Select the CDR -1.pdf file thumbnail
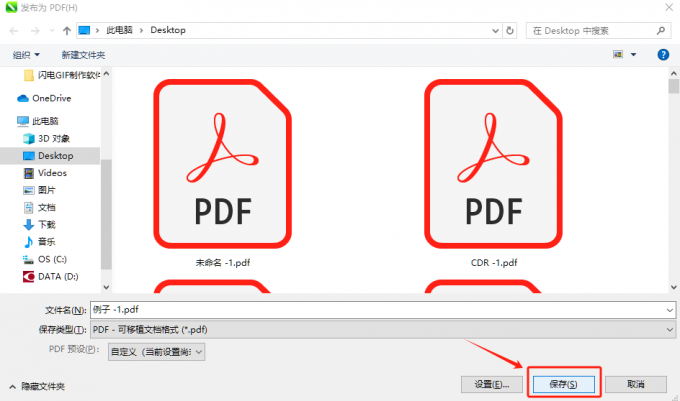 point(493,164)
